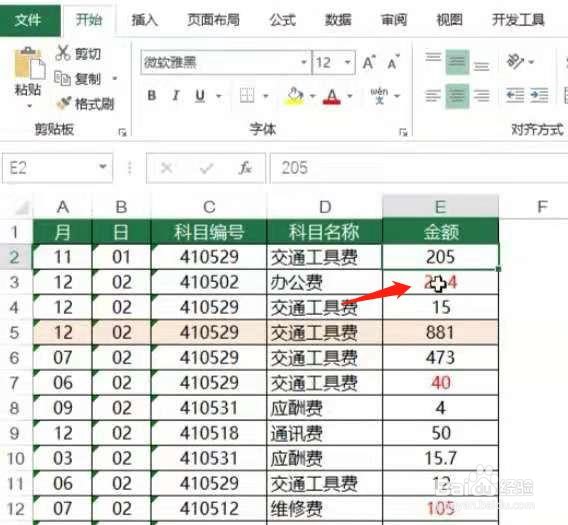
Task: Apply red font color A
Action: [x=332, y=96]
